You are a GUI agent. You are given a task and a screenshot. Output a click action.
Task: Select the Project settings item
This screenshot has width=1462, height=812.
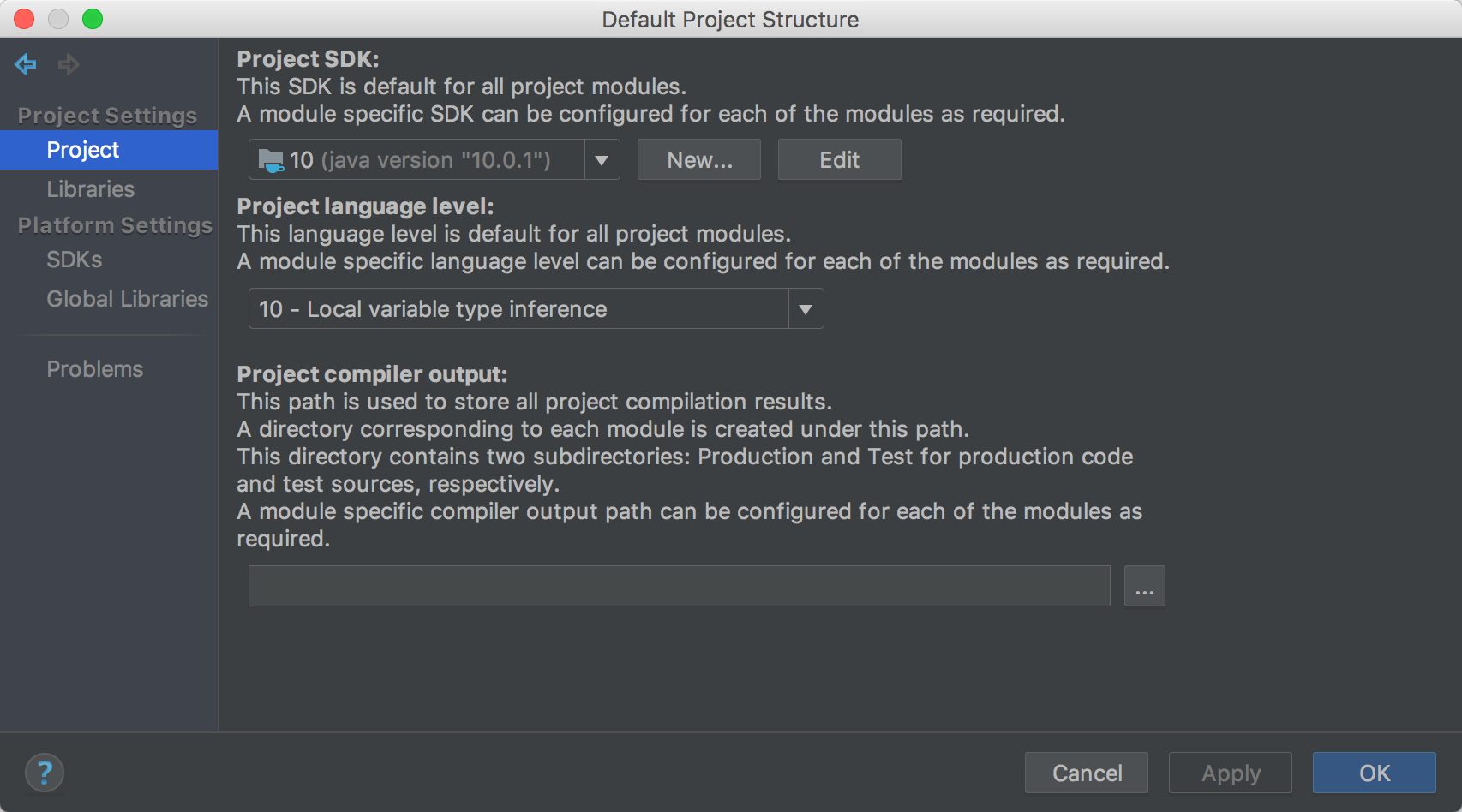pos(83,150)
